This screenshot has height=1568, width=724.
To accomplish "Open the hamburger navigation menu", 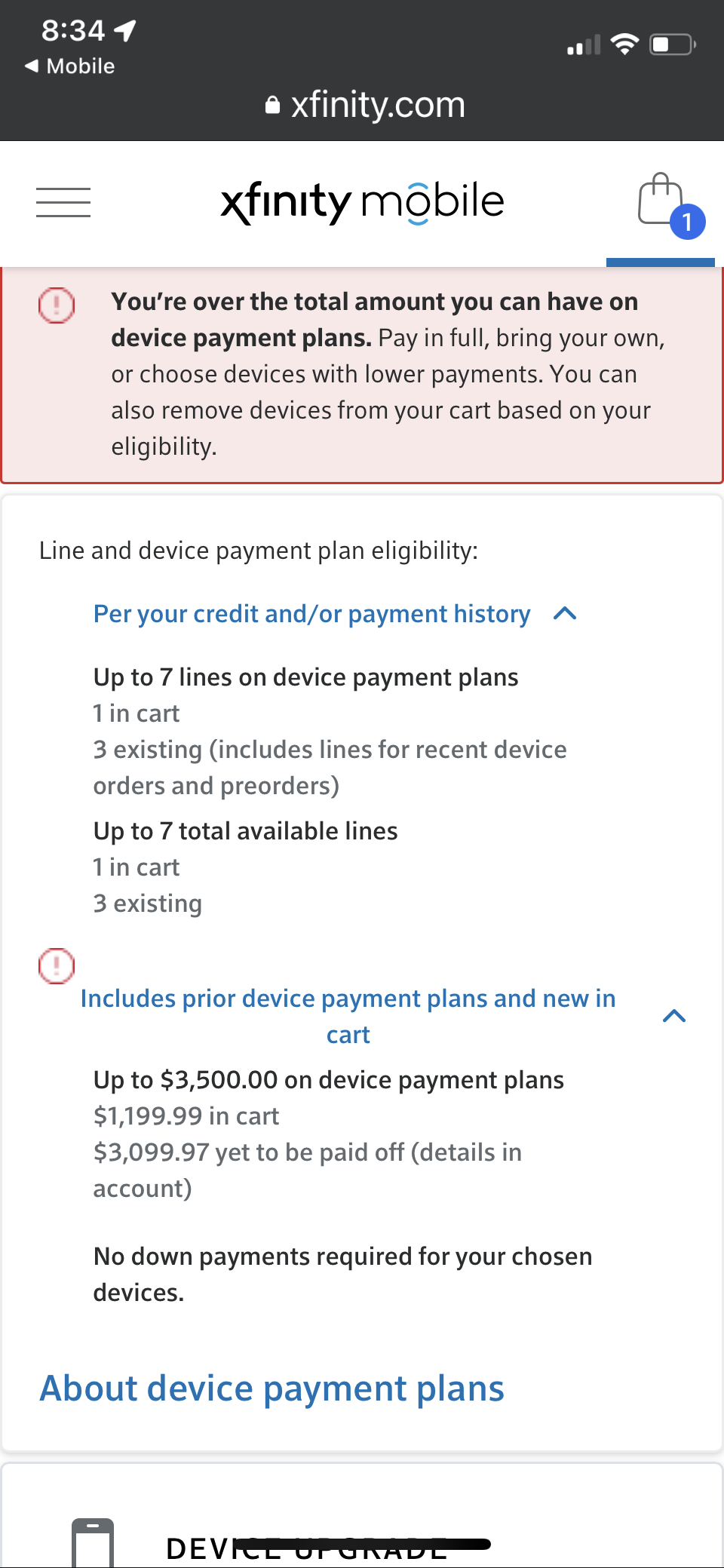I will tap(63, 202).
